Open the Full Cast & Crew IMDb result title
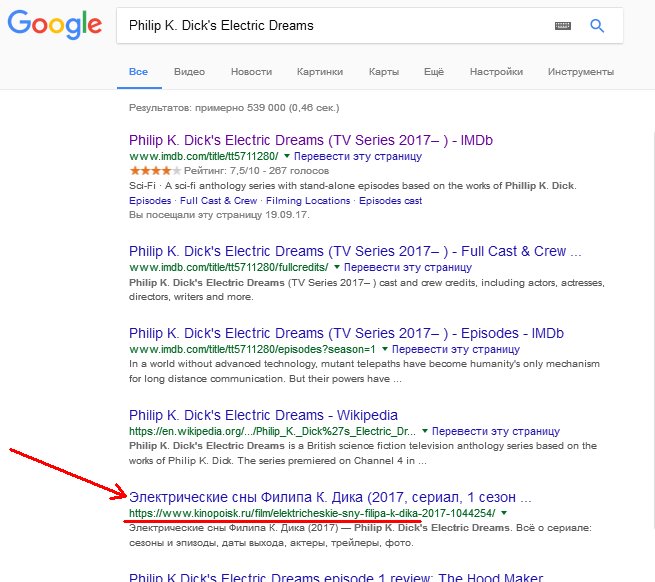Screen dimensions: 655x582 (x=355, y=251)
